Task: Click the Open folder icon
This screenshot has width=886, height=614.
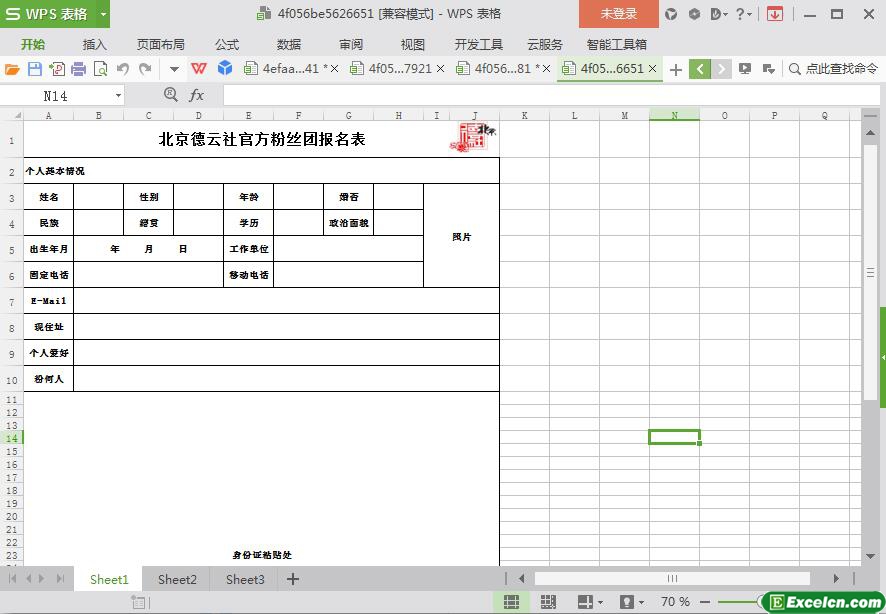Action: point(12,69)
